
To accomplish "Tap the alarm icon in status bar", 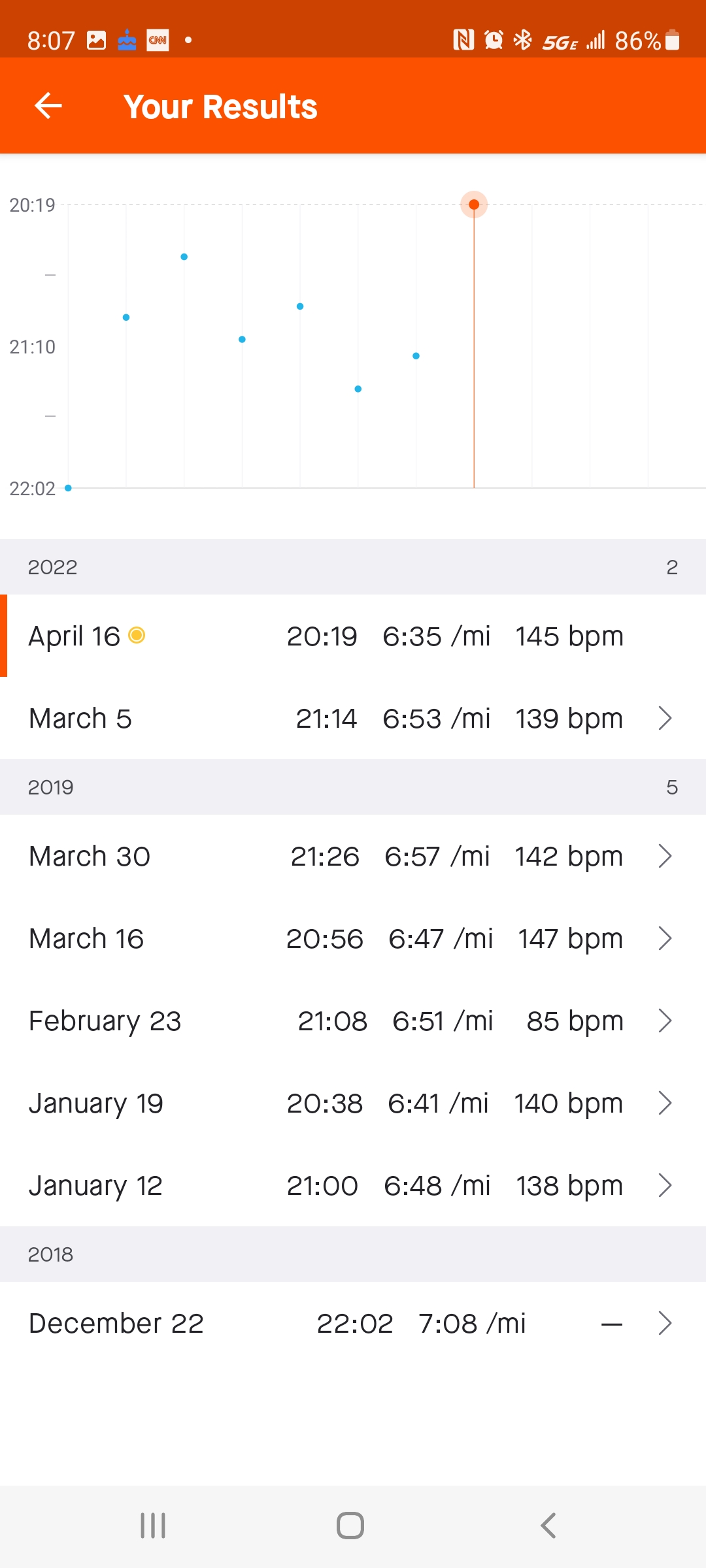I will [x=494, y=40].
